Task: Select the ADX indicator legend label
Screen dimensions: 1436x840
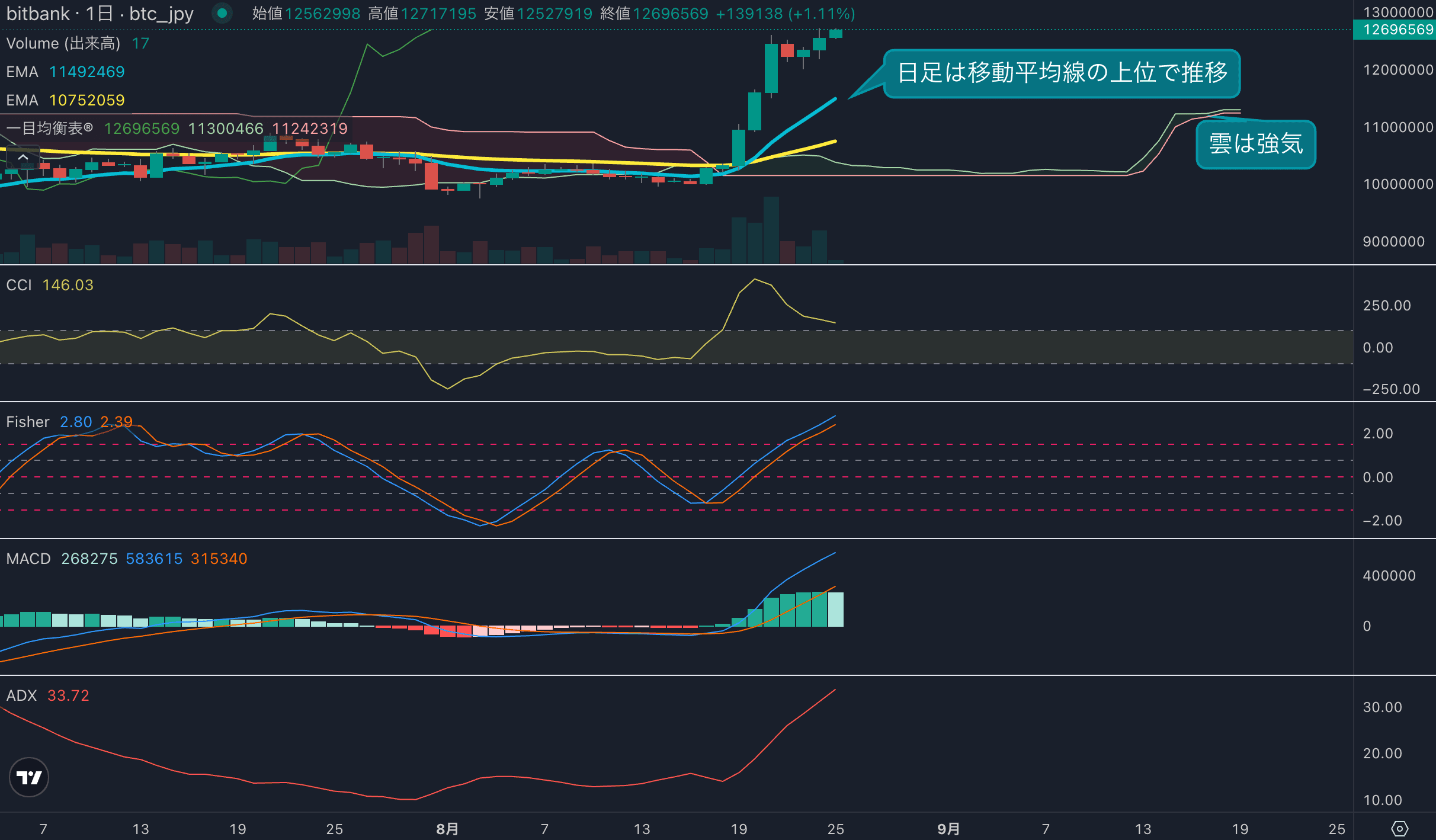Action: (21, 695)
